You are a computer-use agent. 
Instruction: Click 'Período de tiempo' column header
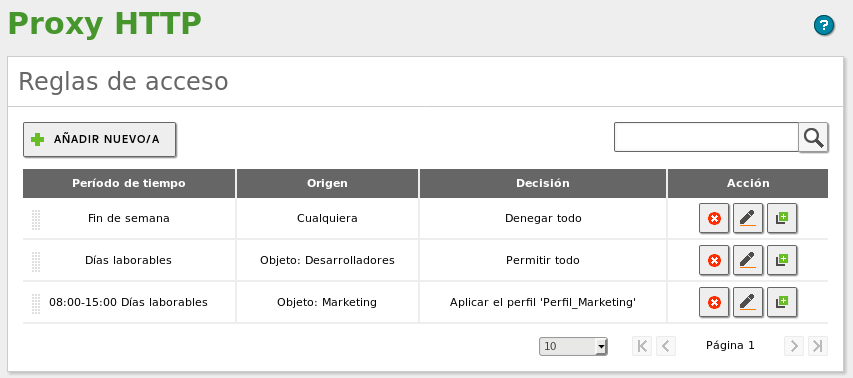129,183
